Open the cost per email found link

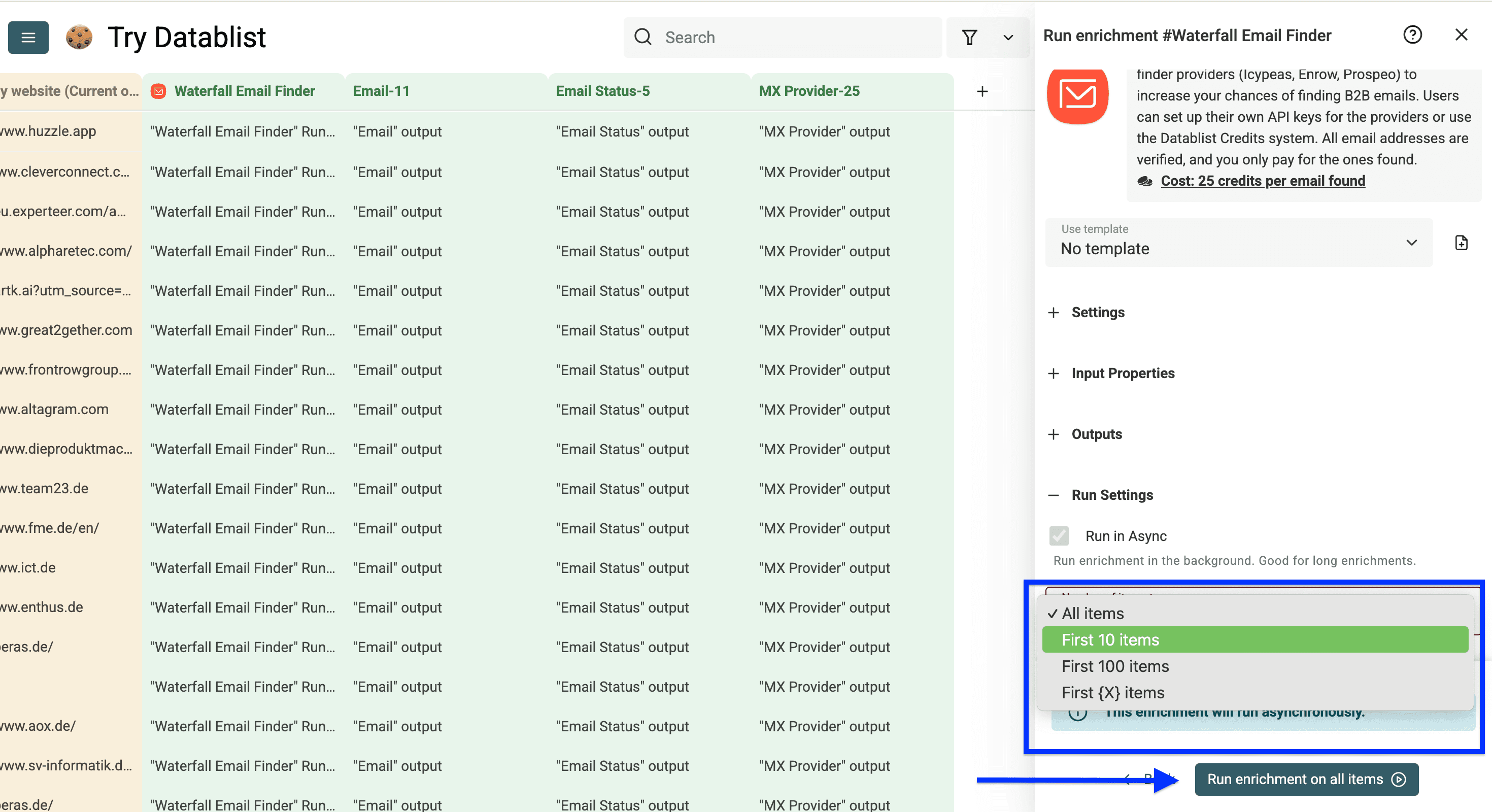point(1263,181)
